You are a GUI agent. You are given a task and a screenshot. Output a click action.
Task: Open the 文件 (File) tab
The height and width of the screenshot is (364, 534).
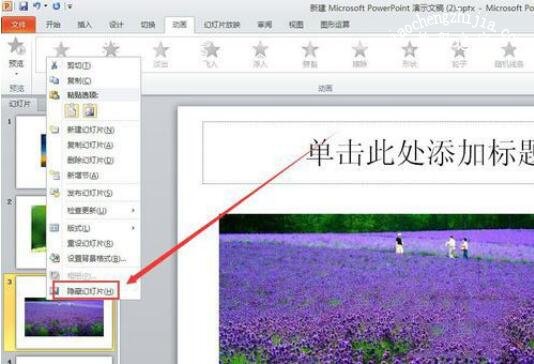18,25
